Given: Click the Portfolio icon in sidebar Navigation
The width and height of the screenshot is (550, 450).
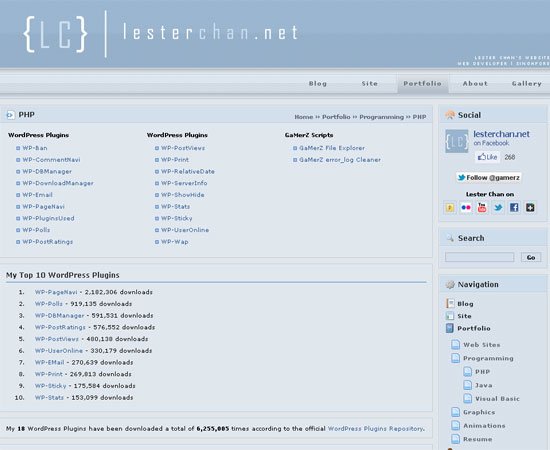Looking at the screenshot, I should tap(450, 328).
